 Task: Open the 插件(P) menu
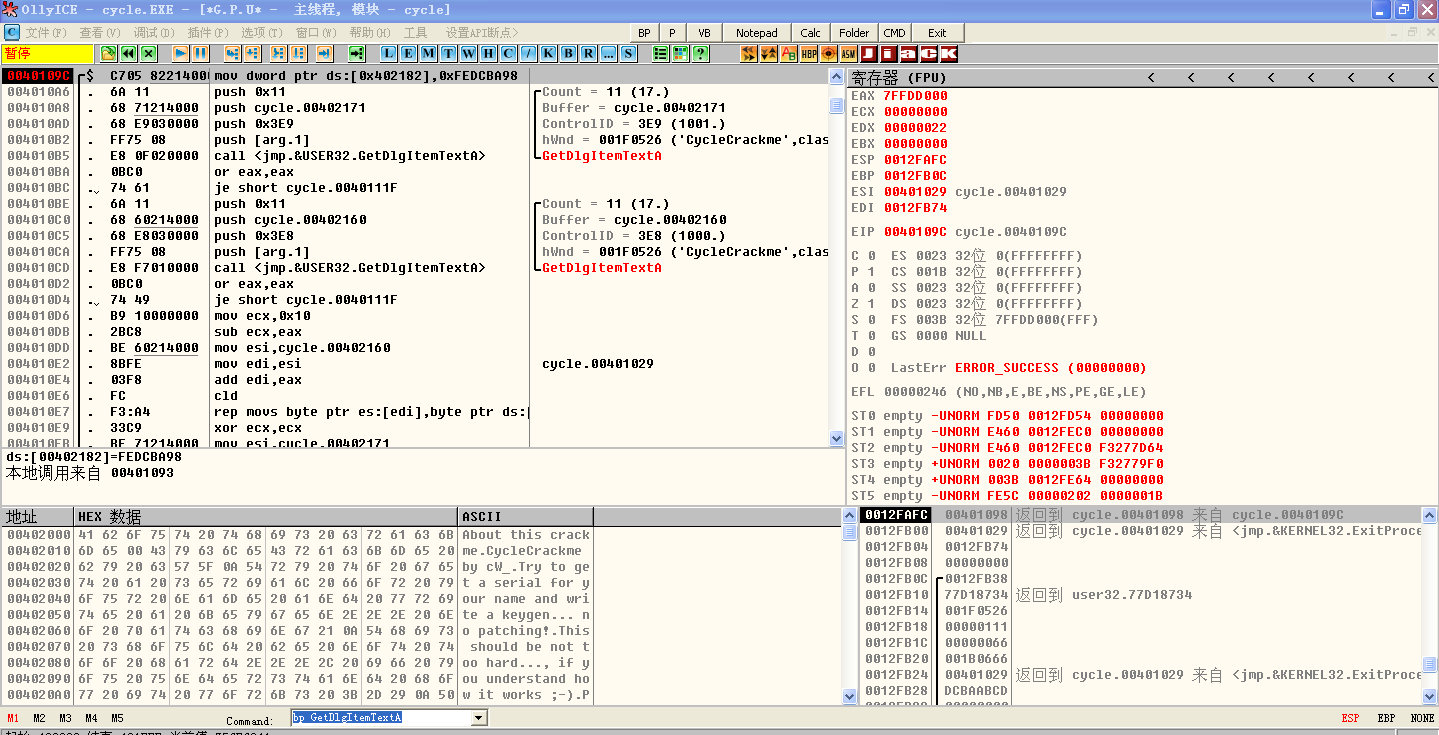coord(208,33)
